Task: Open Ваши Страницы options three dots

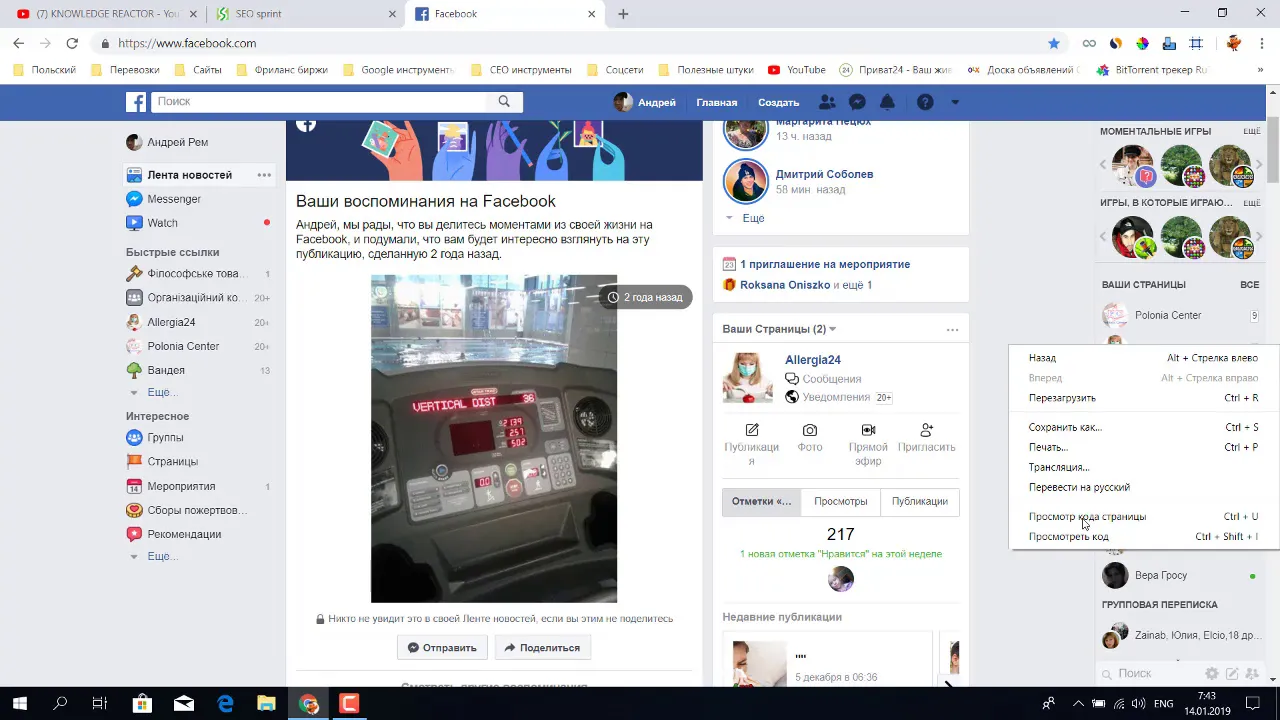Action: 952,329
